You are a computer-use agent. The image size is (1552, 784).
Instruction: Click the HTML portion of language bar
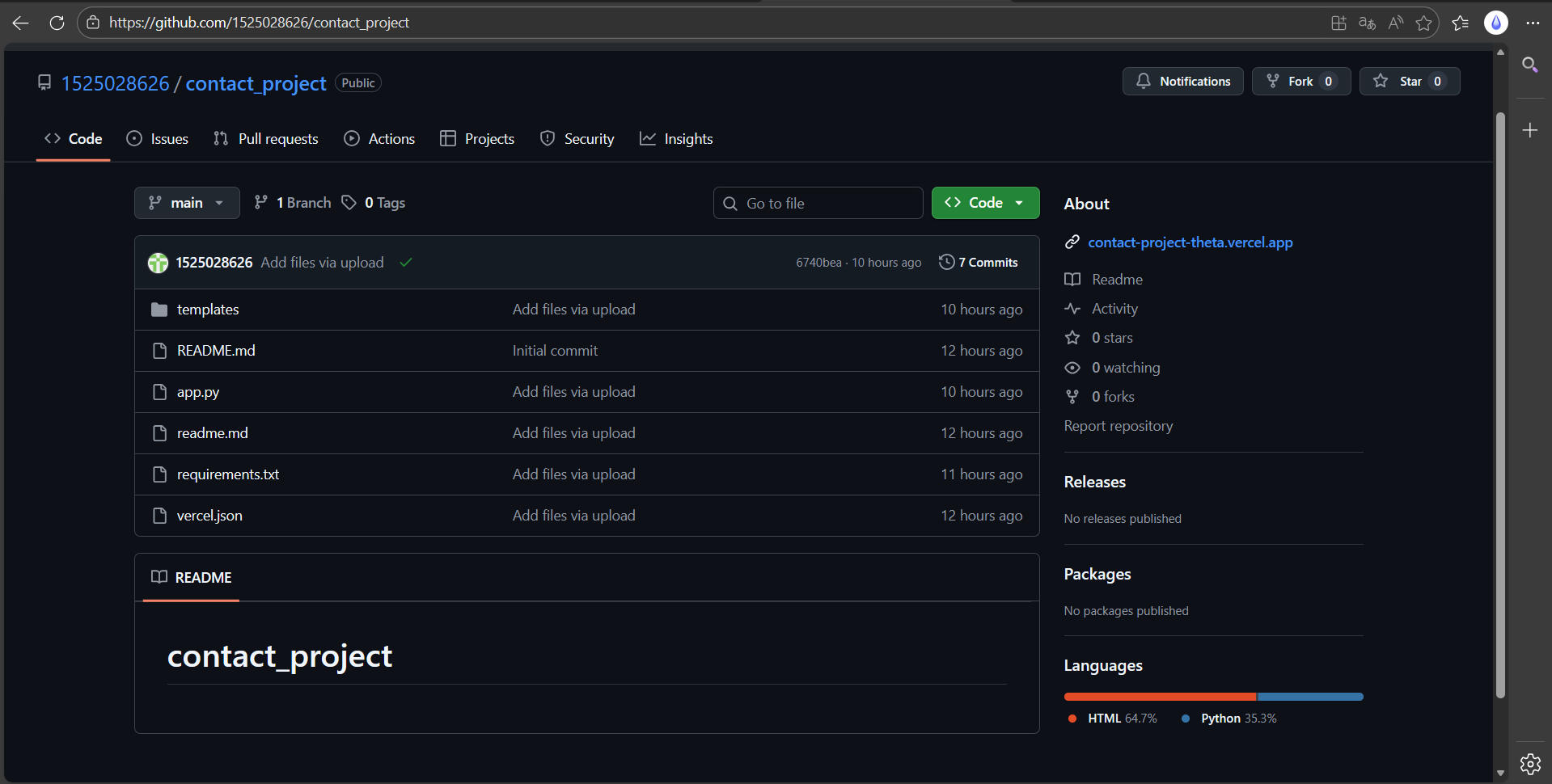point(1161,697)
